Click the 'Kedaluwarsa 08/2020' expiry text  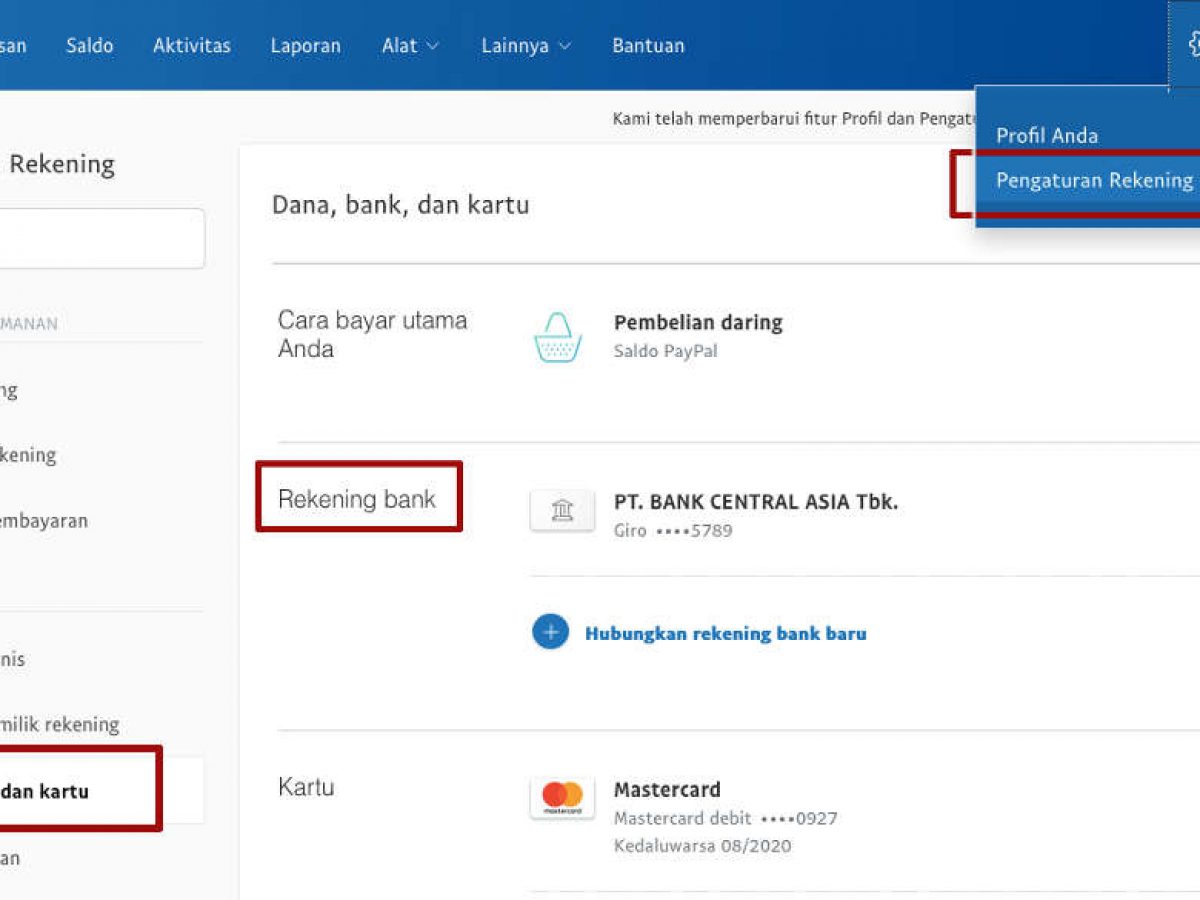point(702,846)
